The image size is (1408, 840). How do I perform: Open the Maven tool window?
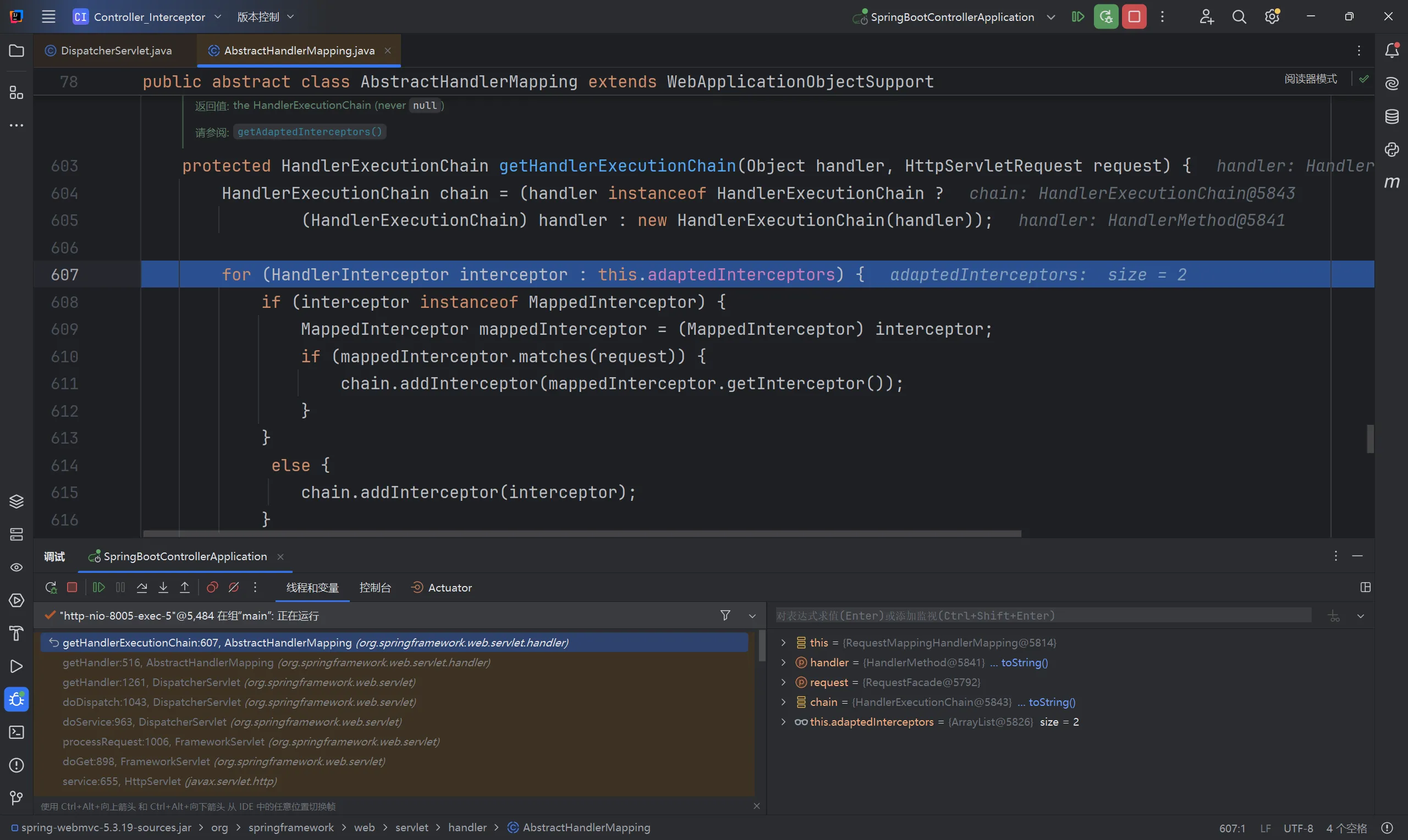pyautogui.click(x=1391, y=183)
